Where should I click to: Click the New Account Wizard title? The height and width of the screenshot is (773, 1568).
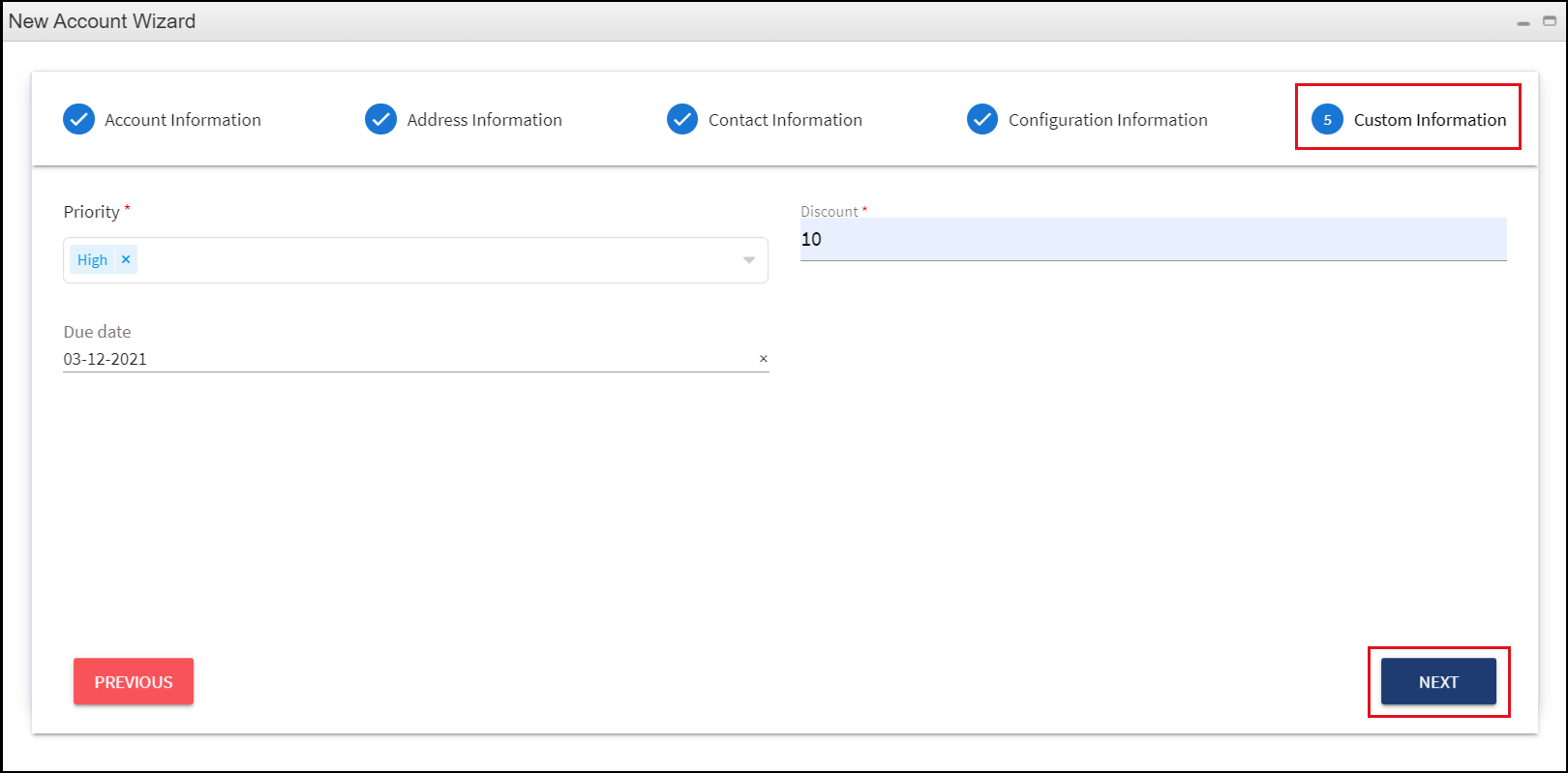103,21
